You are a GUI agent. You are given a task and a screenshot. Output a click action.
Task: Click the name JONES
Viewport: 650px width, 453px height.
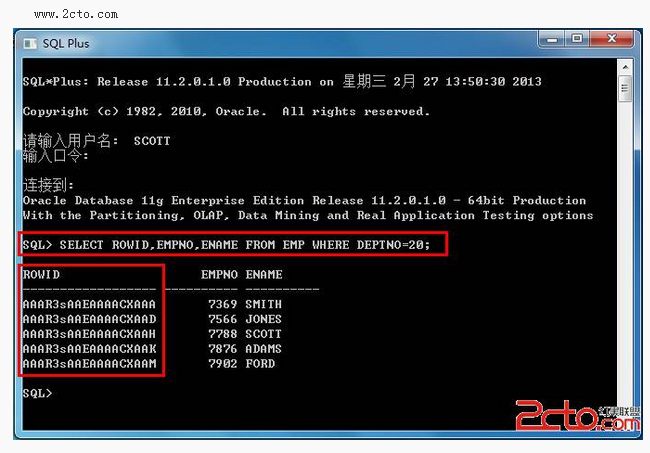click(263, 319)
